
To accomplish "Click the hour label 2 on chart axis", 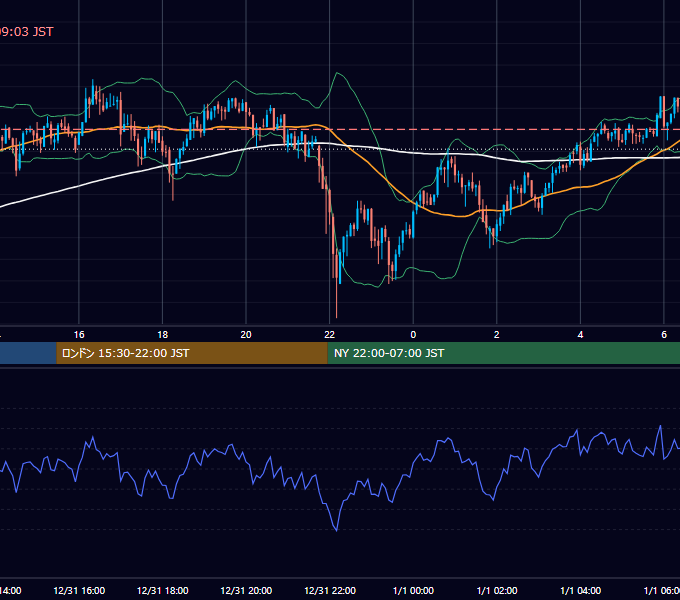I will (497, 335).
